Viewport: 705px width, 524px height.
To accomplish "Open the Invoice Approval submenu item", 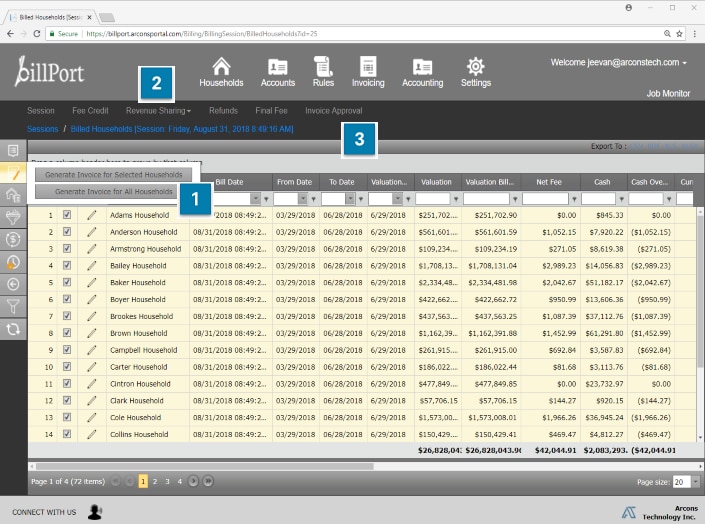I will [334, 111].
